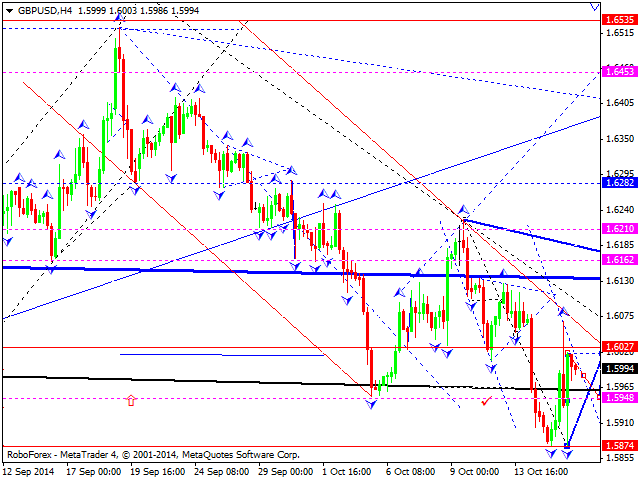Click the orange up arrow marker
Image resolution: width=640 pixels, height=480 pixels.
(131, 400)
